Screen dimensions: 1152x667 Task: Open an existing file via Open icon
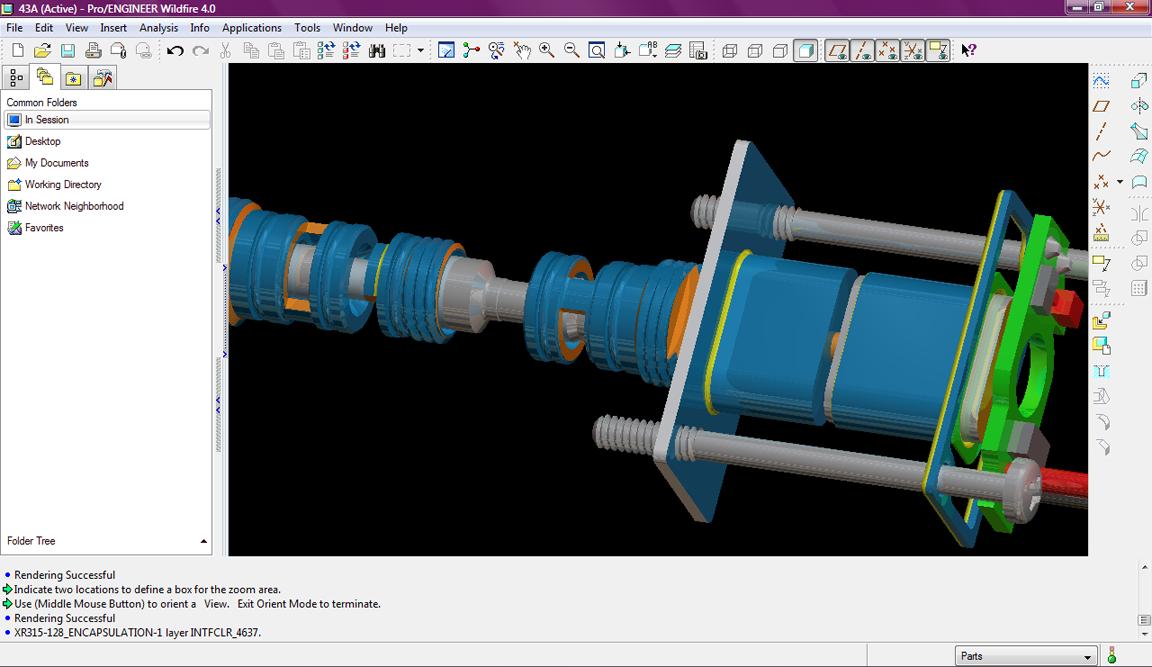(x=43, y=51)
